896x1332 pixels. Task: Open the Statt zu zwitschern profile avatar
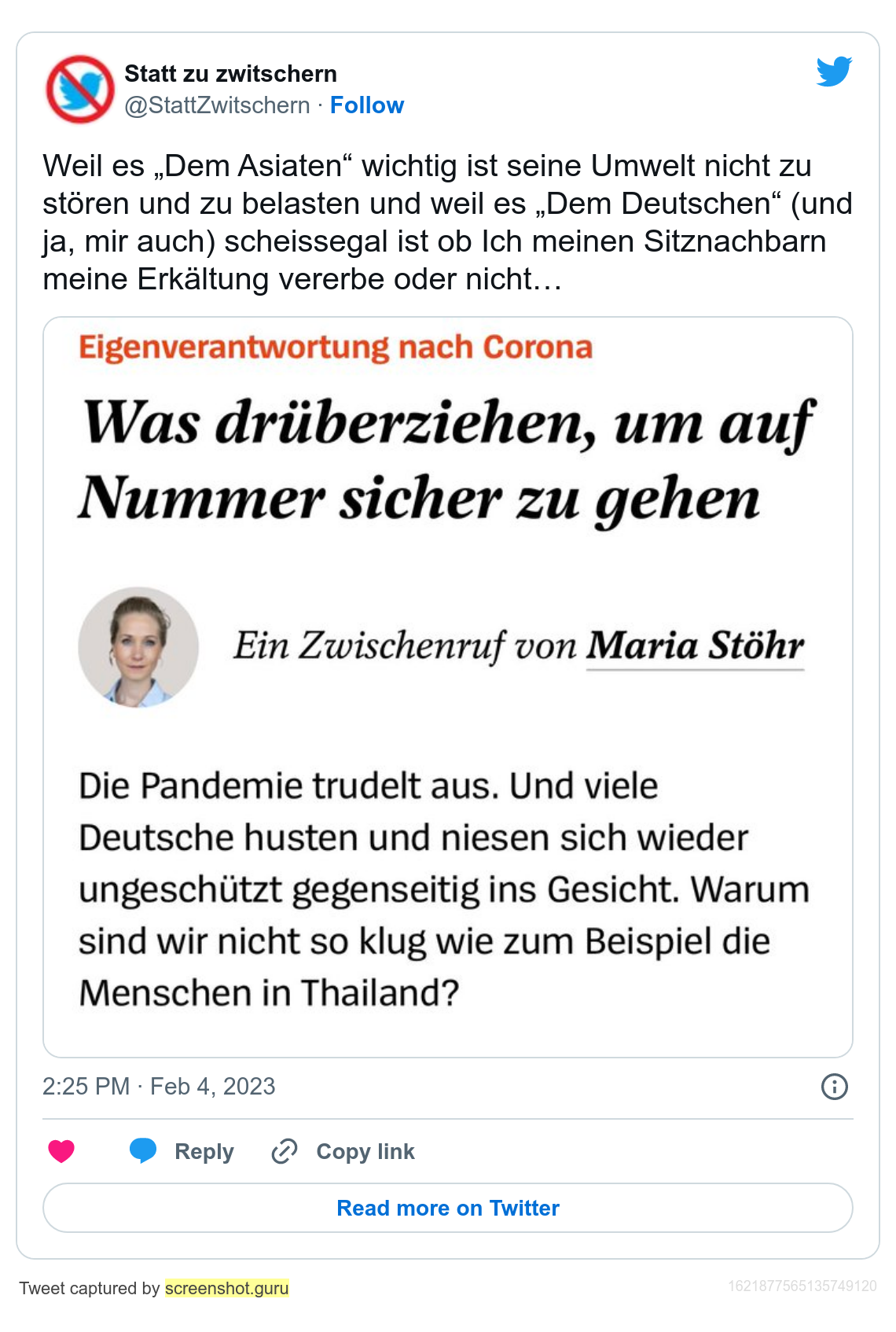(80, 89)
